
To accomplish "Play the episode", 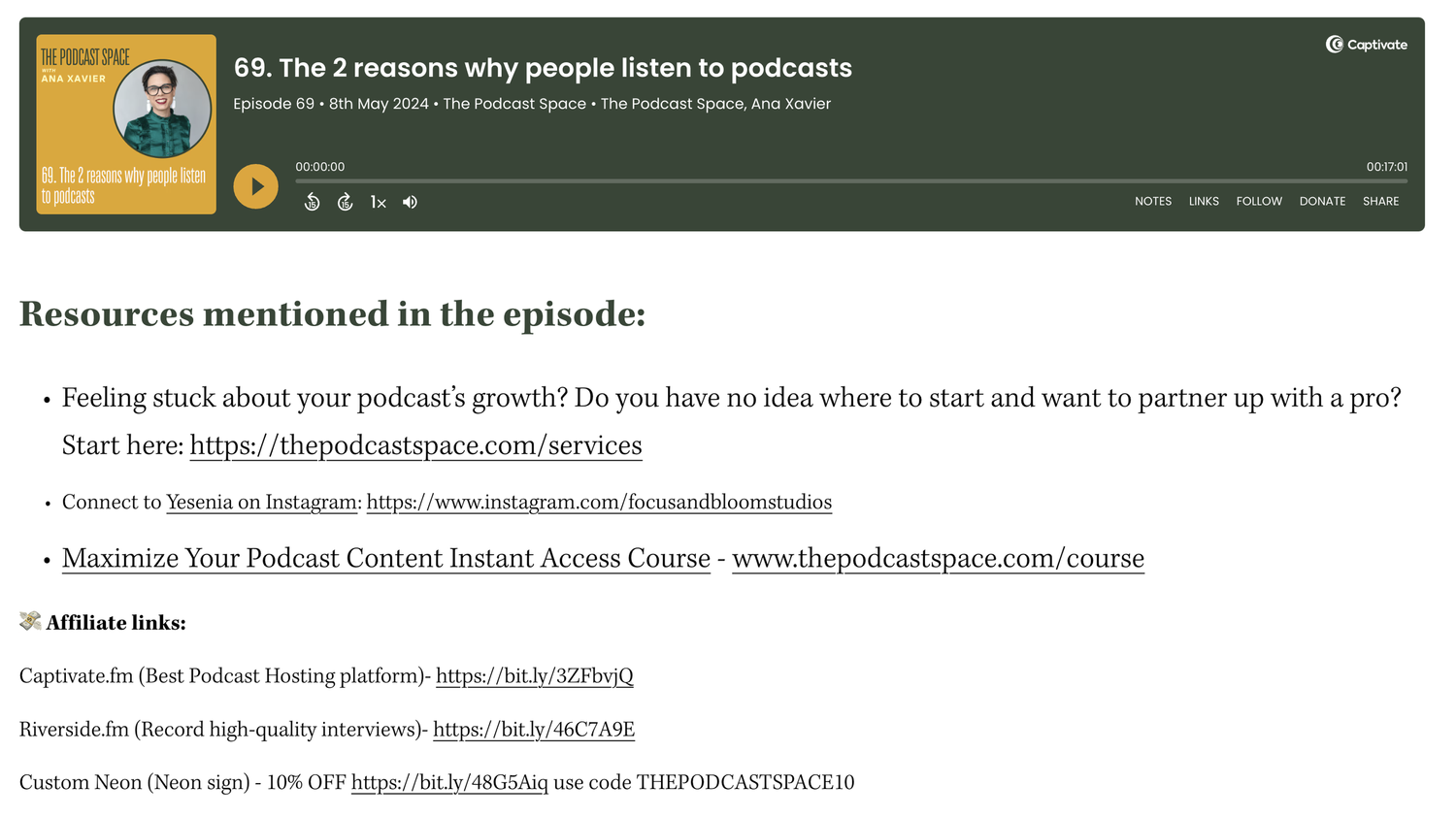I will coord(255,185).
